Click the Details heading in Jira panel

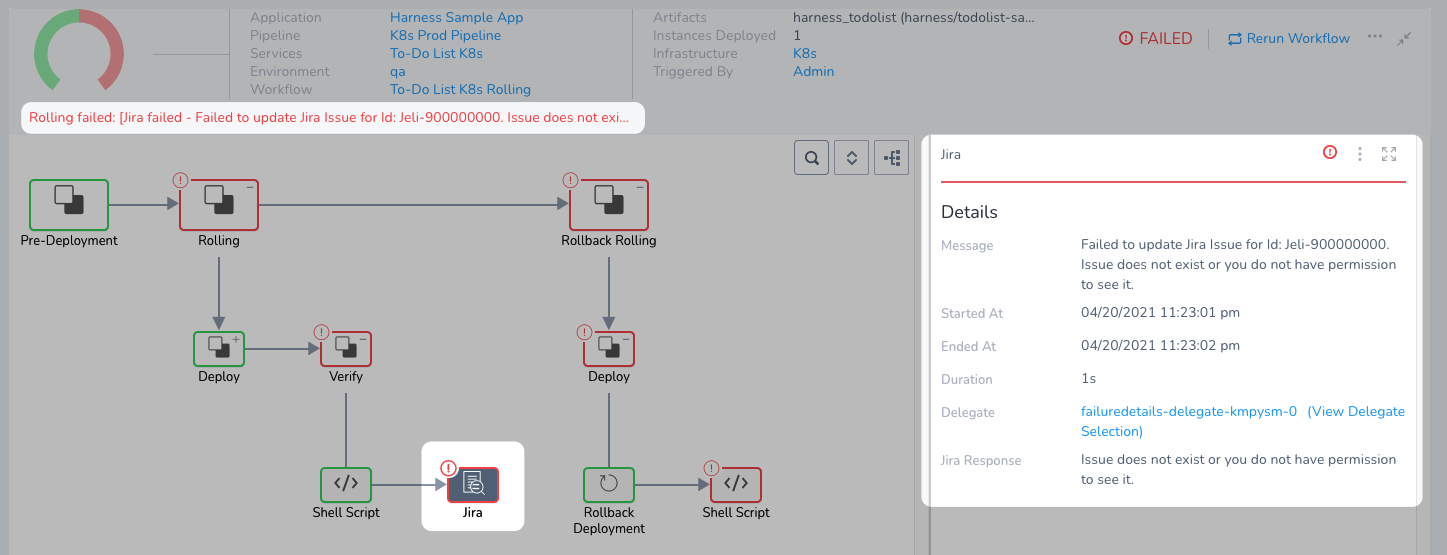coord(969,212)
